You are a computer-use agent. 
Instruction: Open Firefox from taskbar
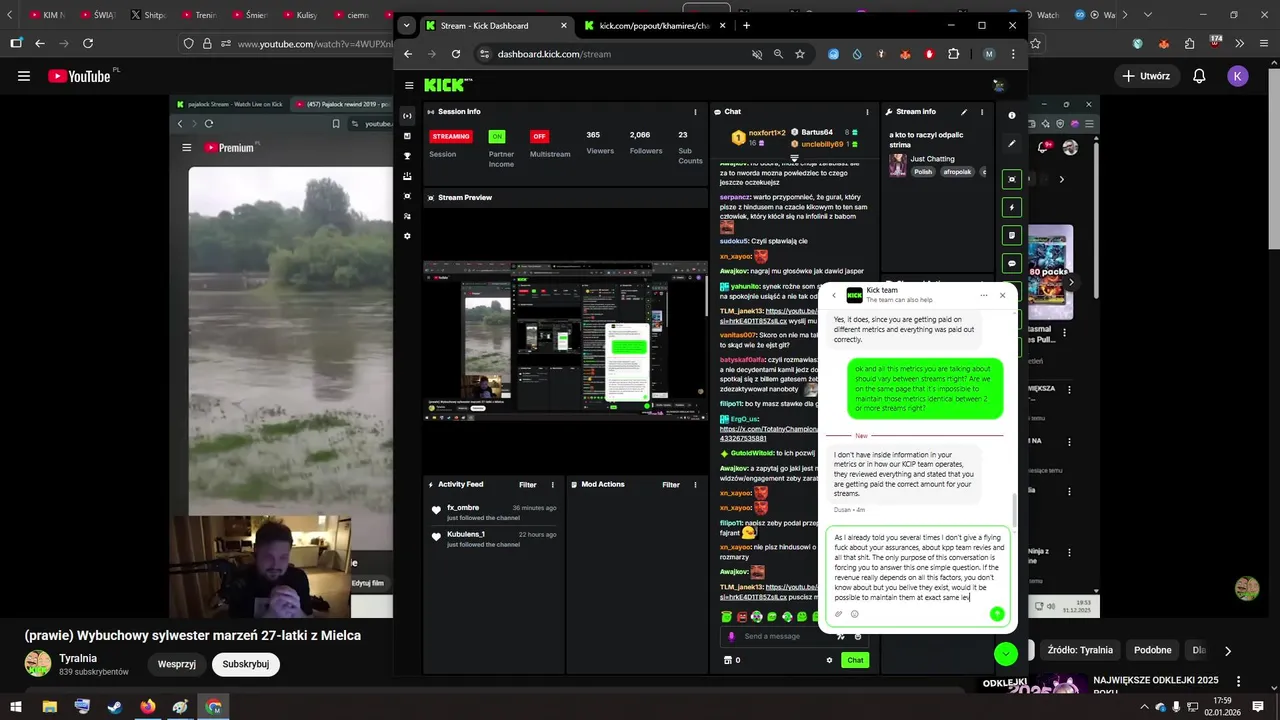148,707
